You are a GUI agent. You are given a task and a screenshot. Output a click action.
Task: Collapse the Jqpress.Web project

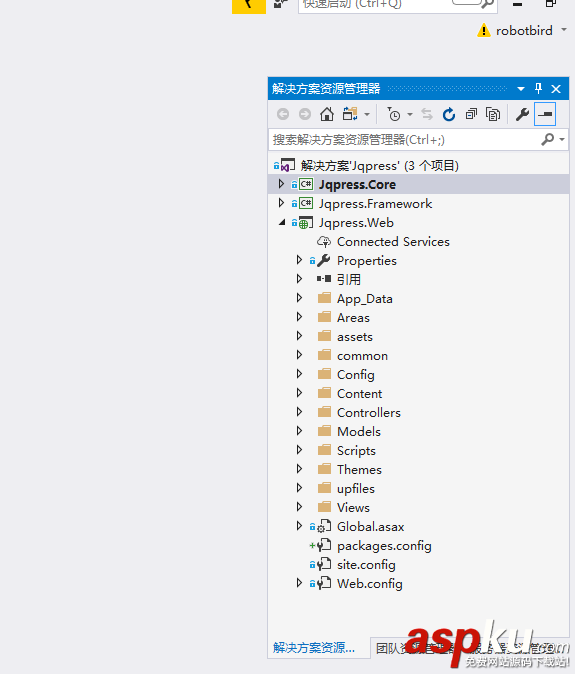pos(282,222)
